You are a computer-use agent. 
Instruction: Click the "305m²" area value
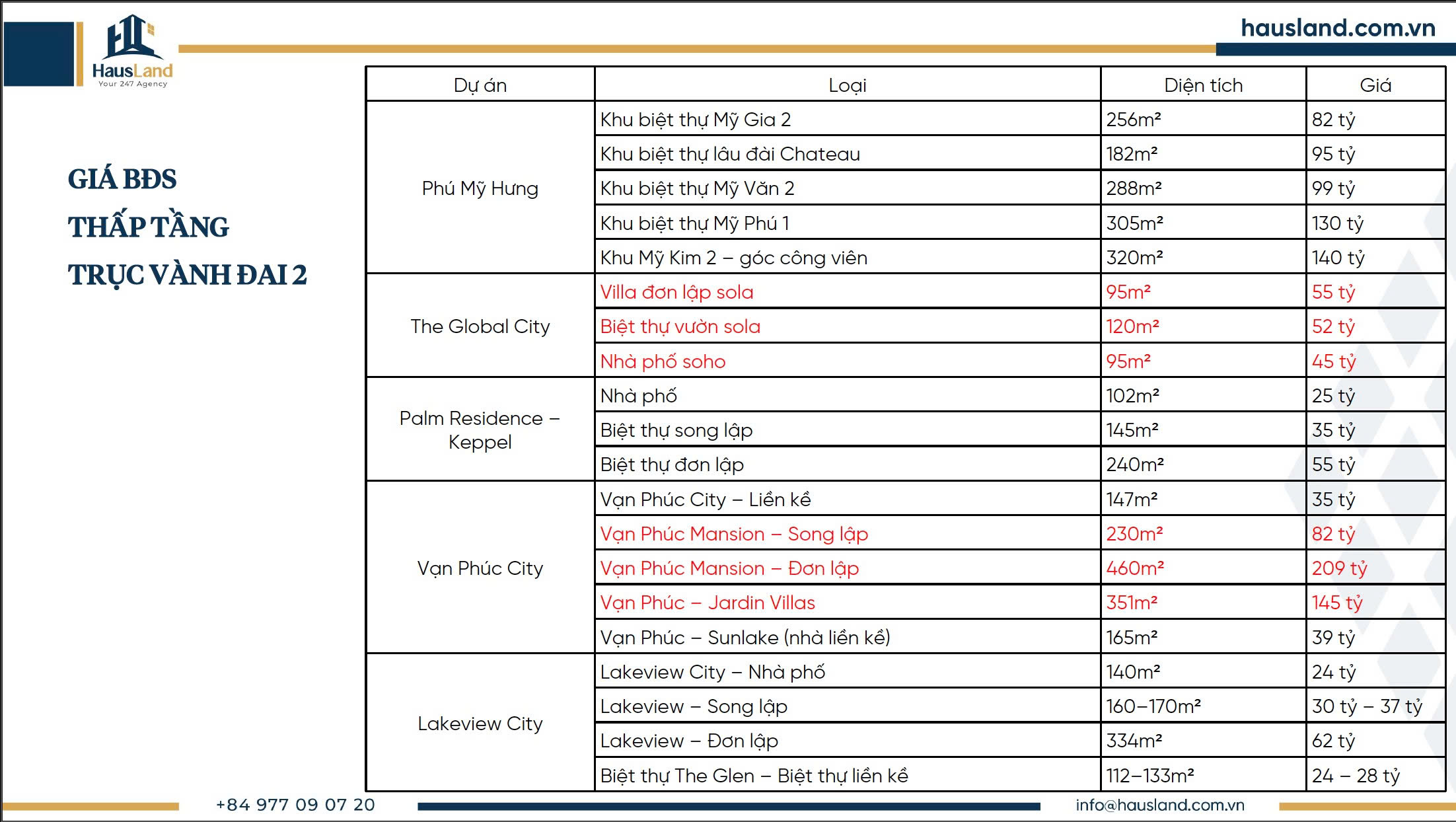tap(1134, 223)
